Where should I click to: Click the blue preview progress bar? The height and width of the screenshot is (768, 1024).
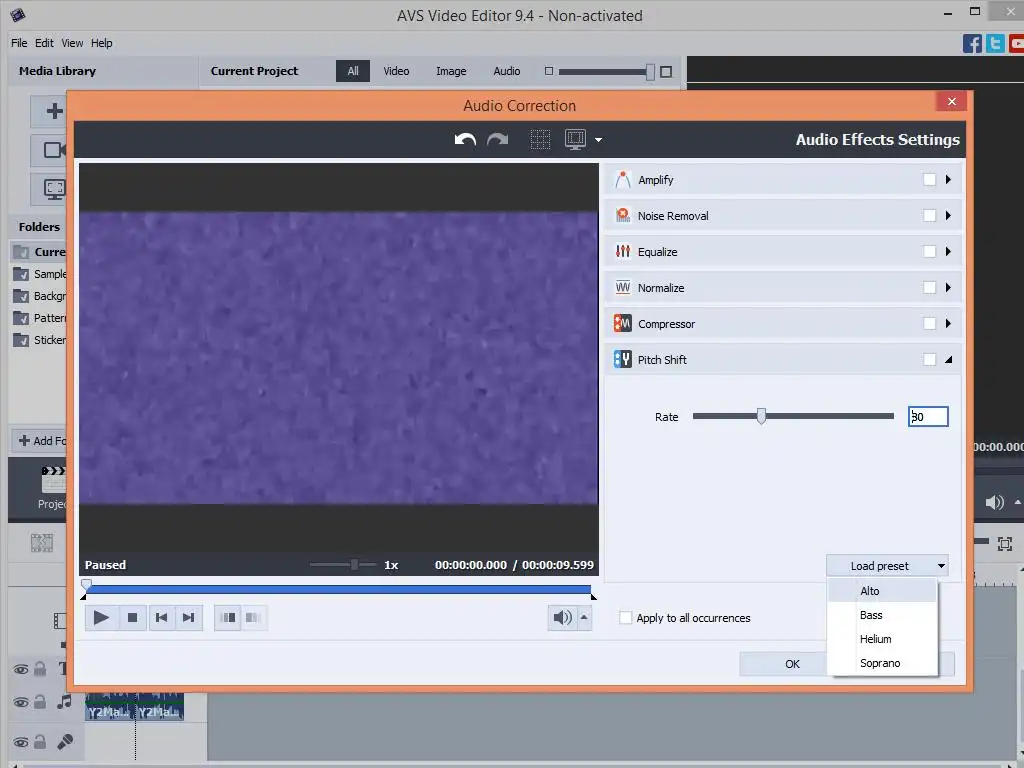(x=338, y=590)
